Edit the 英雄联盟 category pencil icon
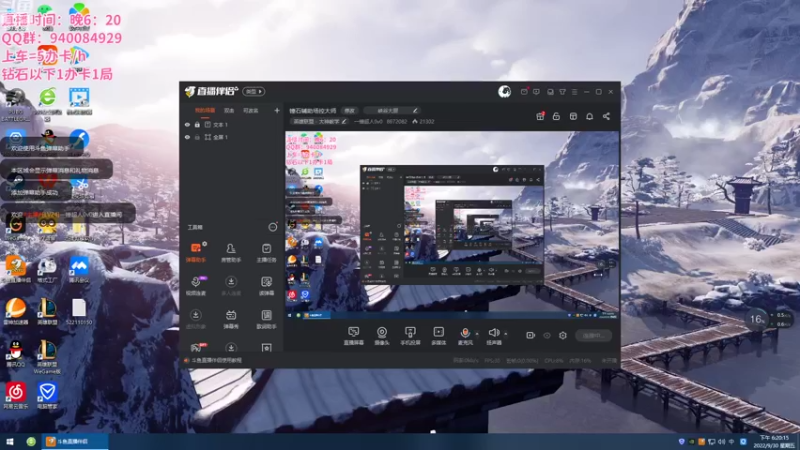This screenshot has height=450, width=800. tap(344, 121)
